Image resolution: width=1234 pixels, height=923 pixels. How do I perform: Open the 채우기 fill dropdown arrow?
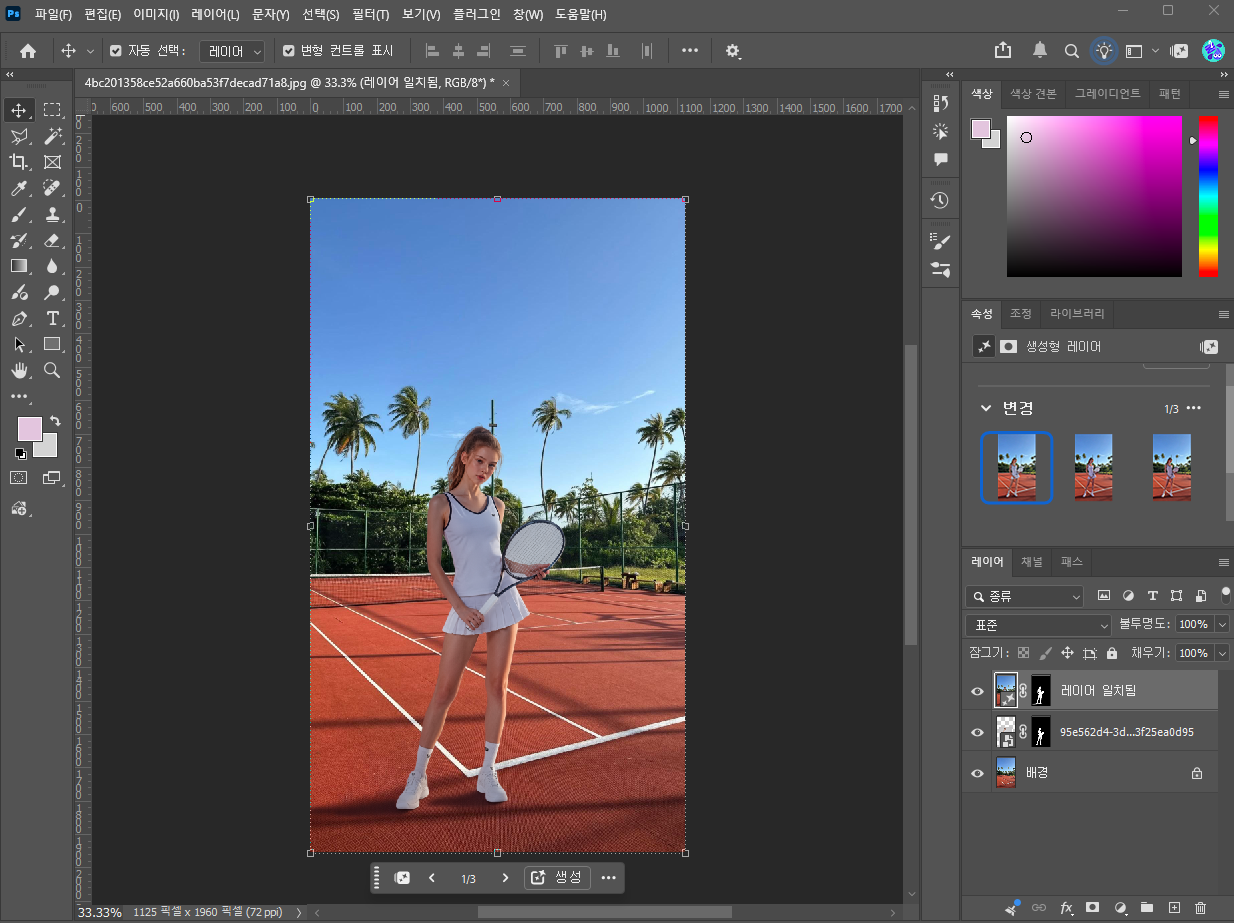1222,653
